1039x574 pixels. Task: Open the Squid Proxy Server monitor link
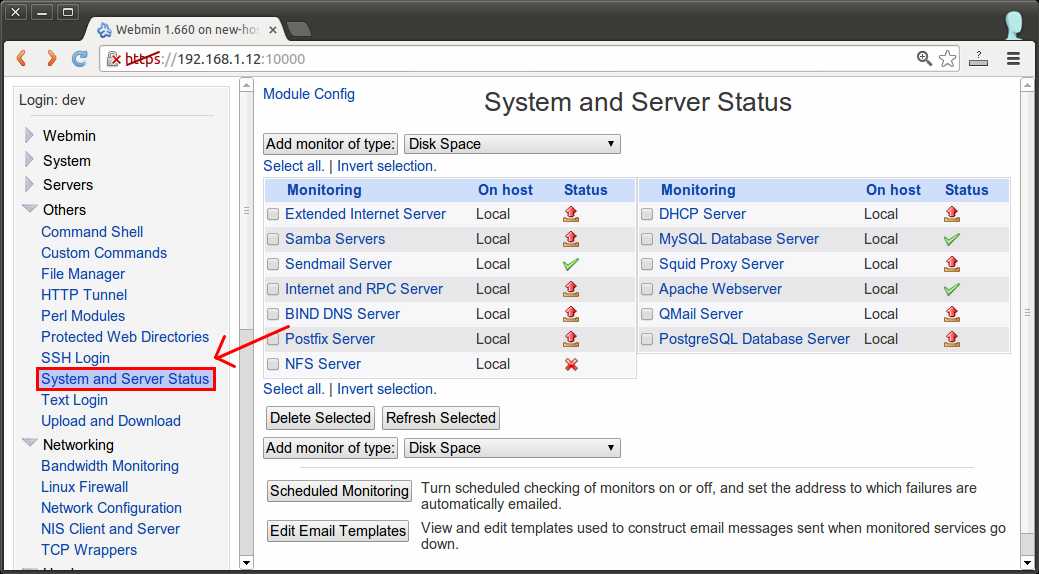pyautogui.click(x=721, y=264)
